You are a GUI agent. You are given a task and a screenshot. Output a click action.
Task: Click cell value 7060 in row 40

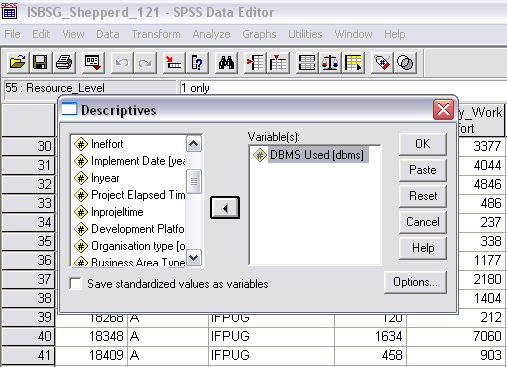[457, 336]
